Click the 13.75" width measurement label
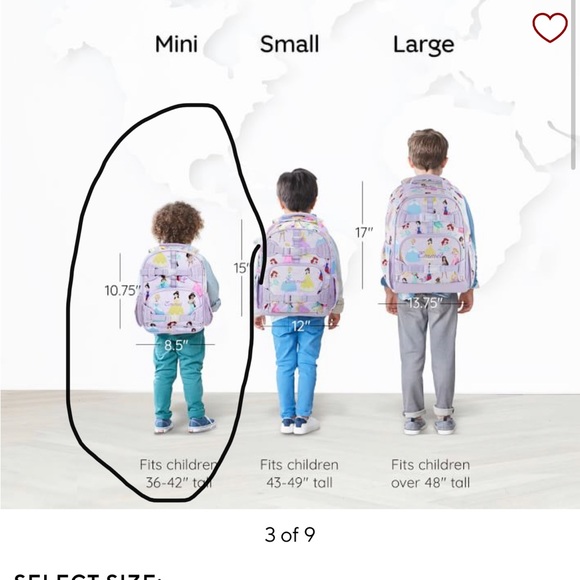Screen dimensions: 580x580 (425, 303)
